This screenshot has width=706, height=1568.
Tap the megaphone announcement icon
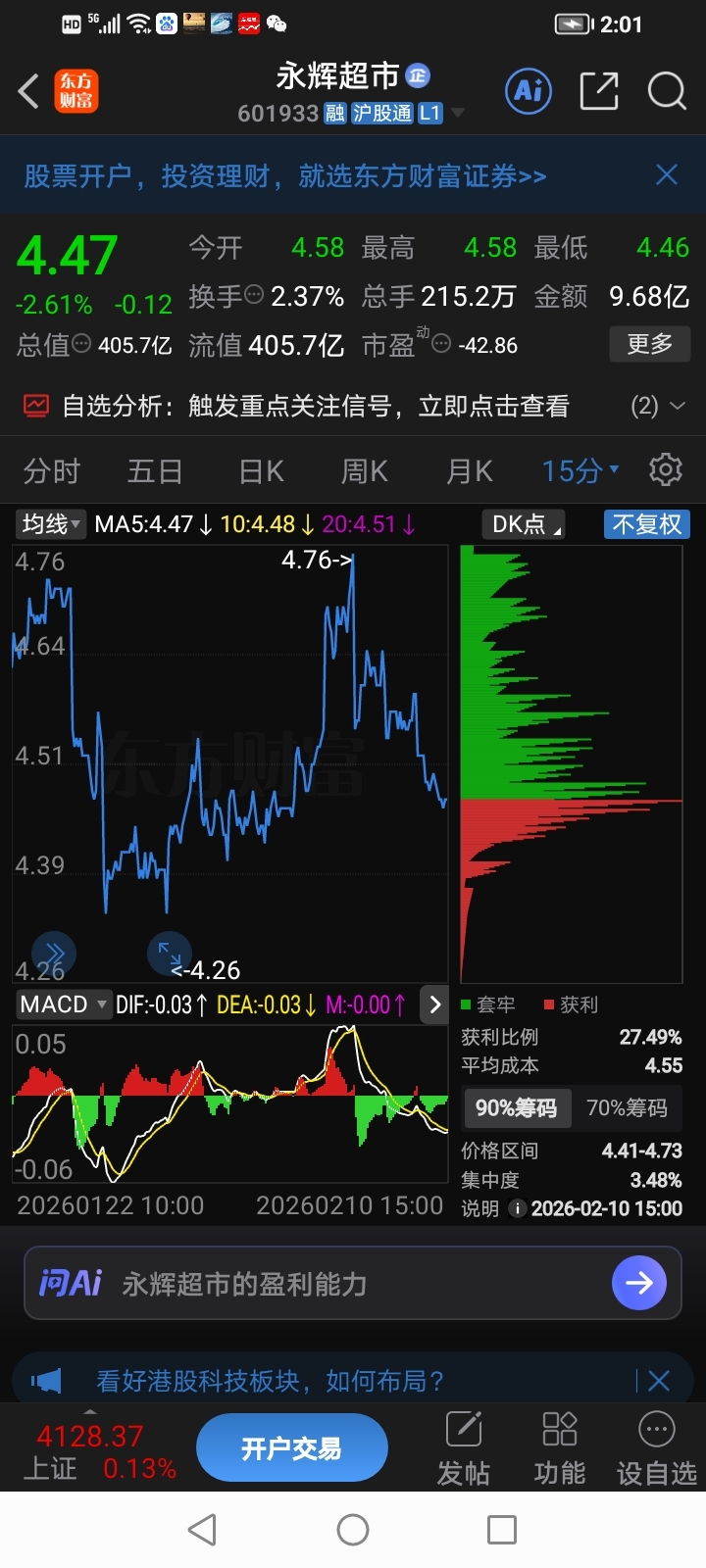pos(46,1381)
